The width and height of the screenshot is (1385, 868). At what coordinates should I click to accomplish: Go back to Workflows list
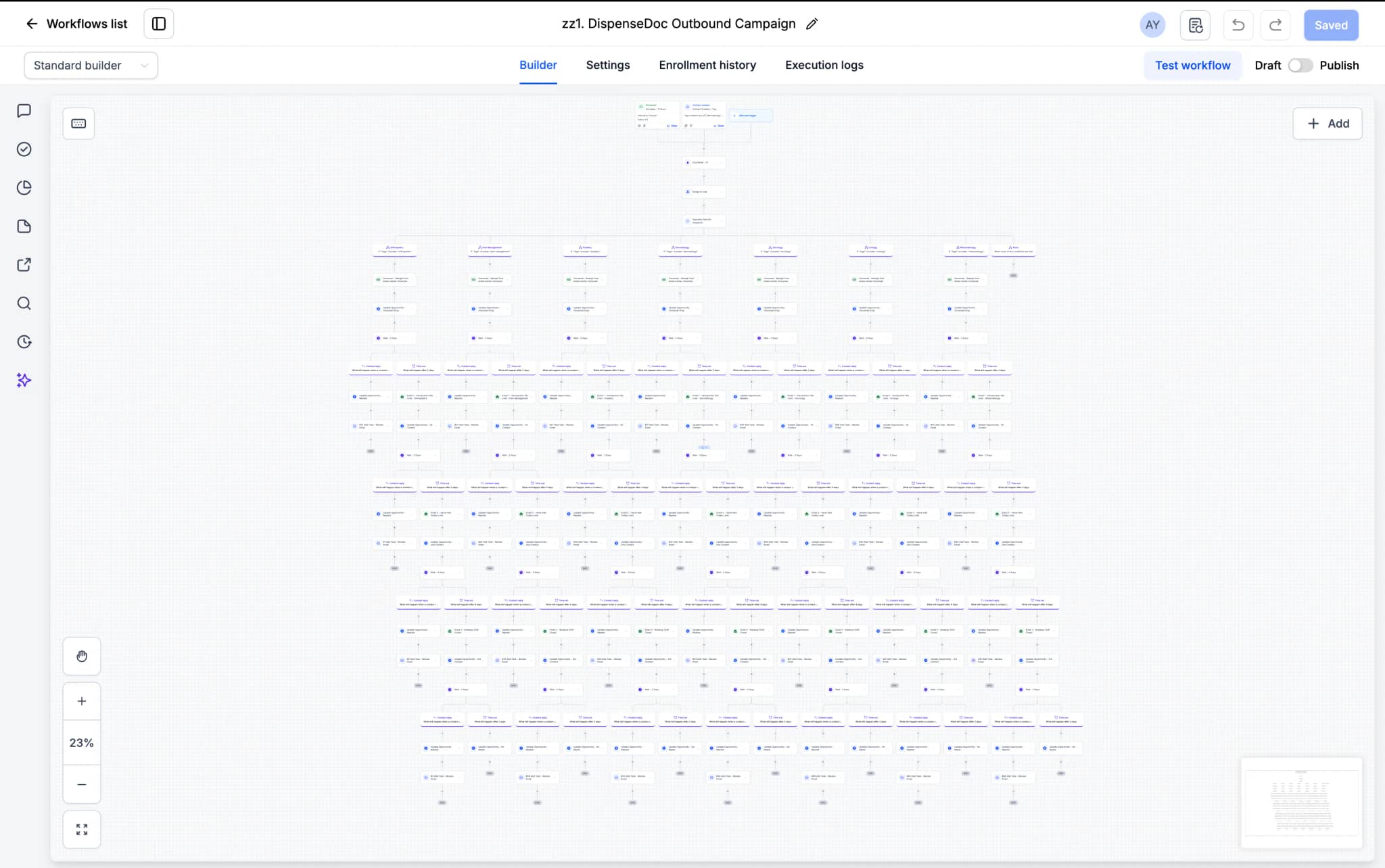[76, 24]
